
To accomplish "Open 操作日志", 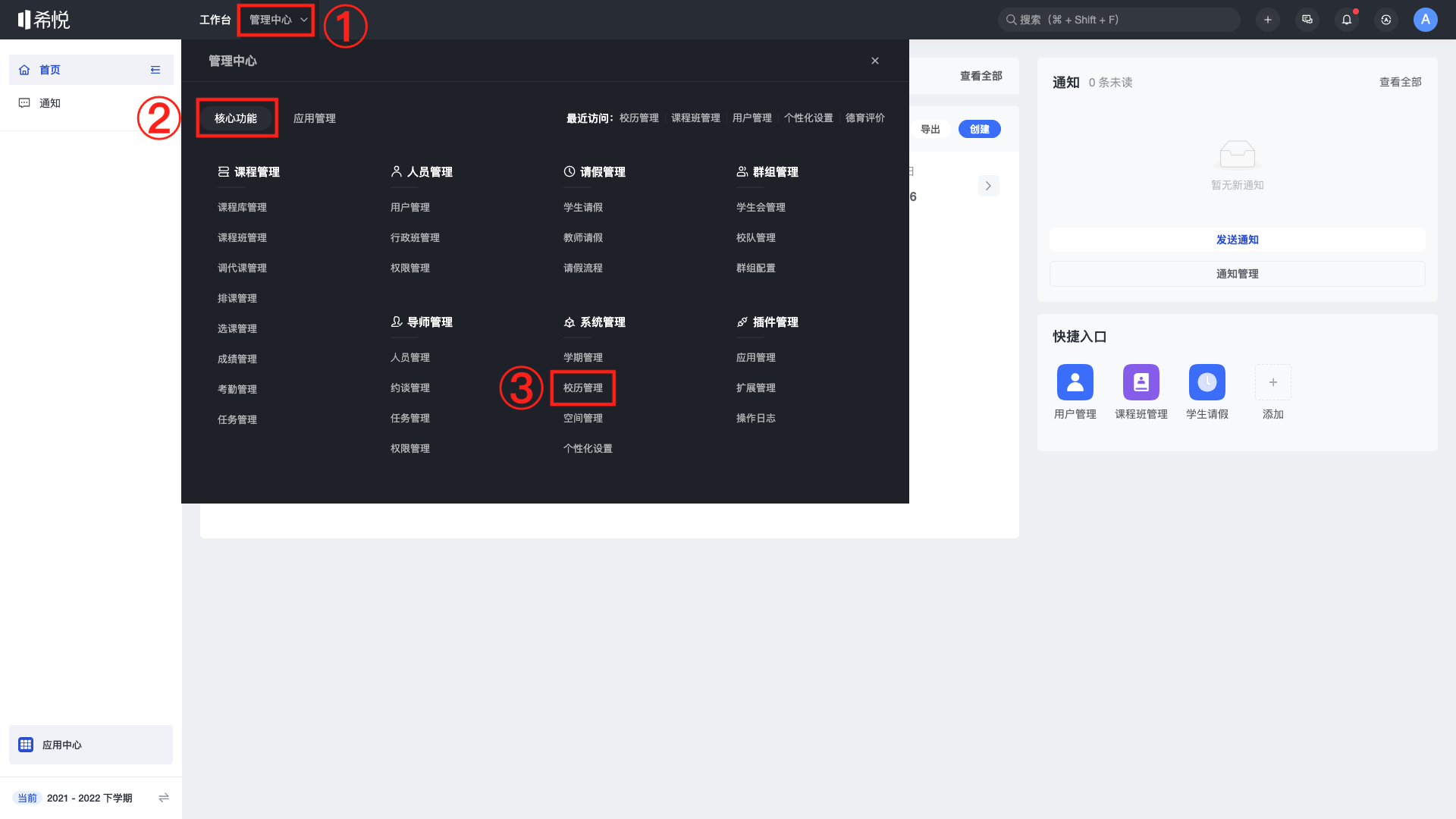I will (x=756, y=418).
